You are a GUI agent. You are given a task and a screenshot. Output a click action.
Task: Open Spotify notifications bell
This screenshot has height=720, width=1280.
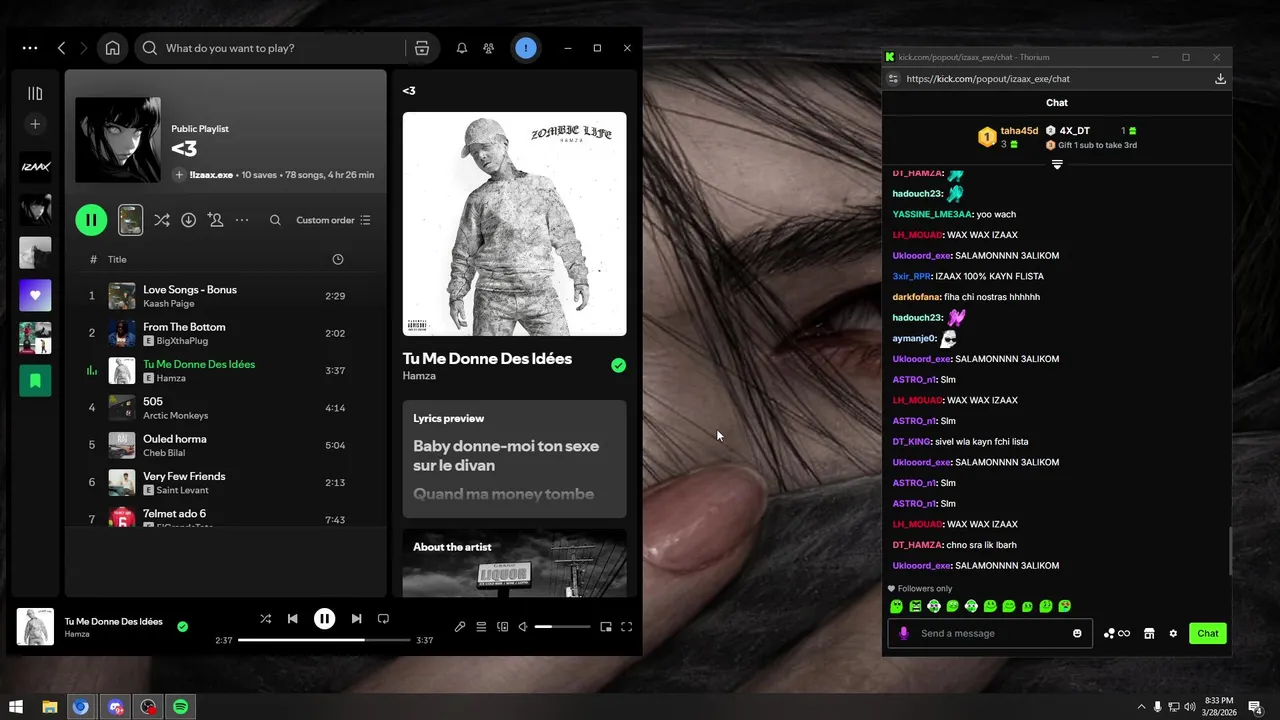click(x=462, y=48)
